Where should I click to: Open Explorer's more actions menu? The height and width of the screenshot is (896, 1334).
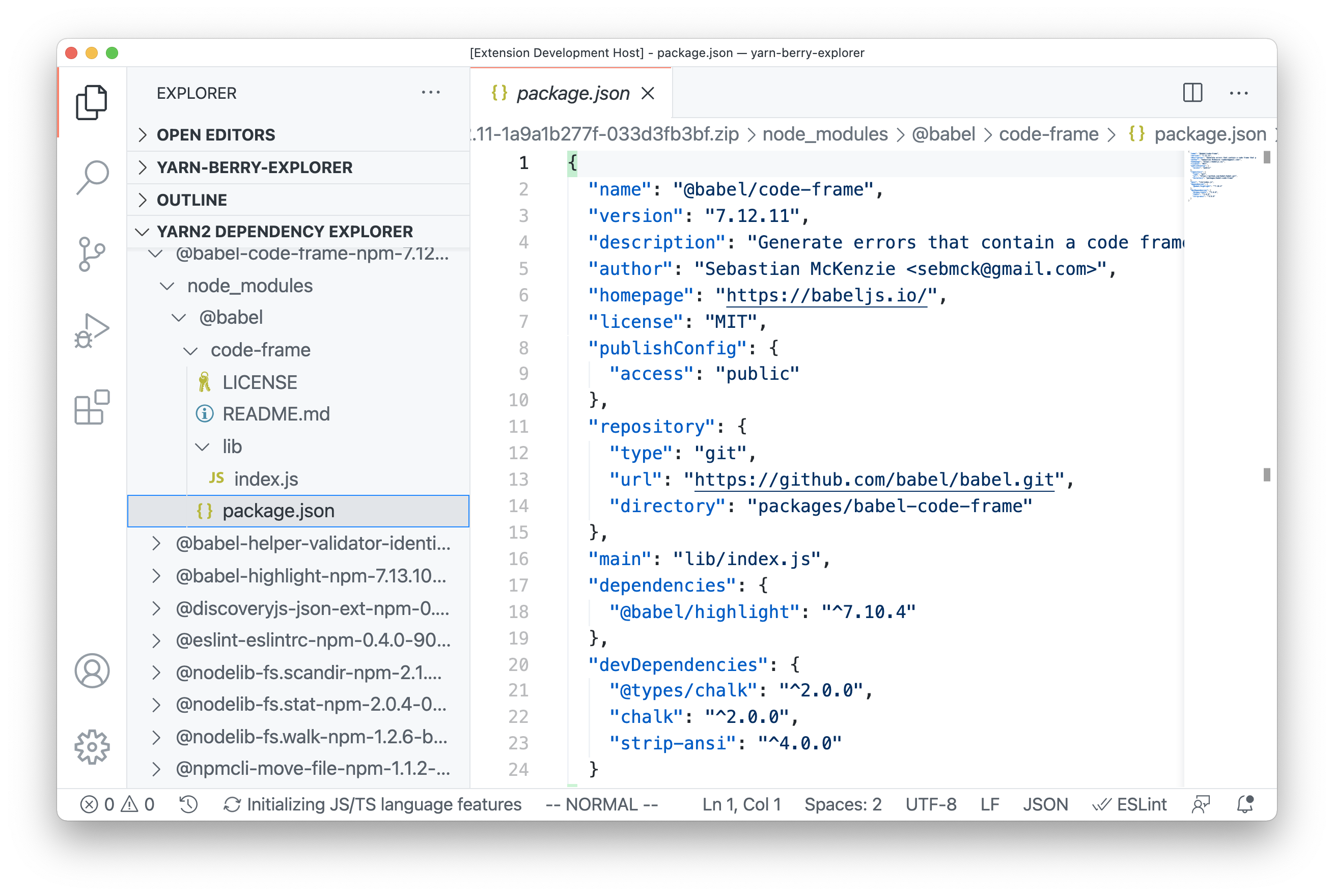(430, 93)
